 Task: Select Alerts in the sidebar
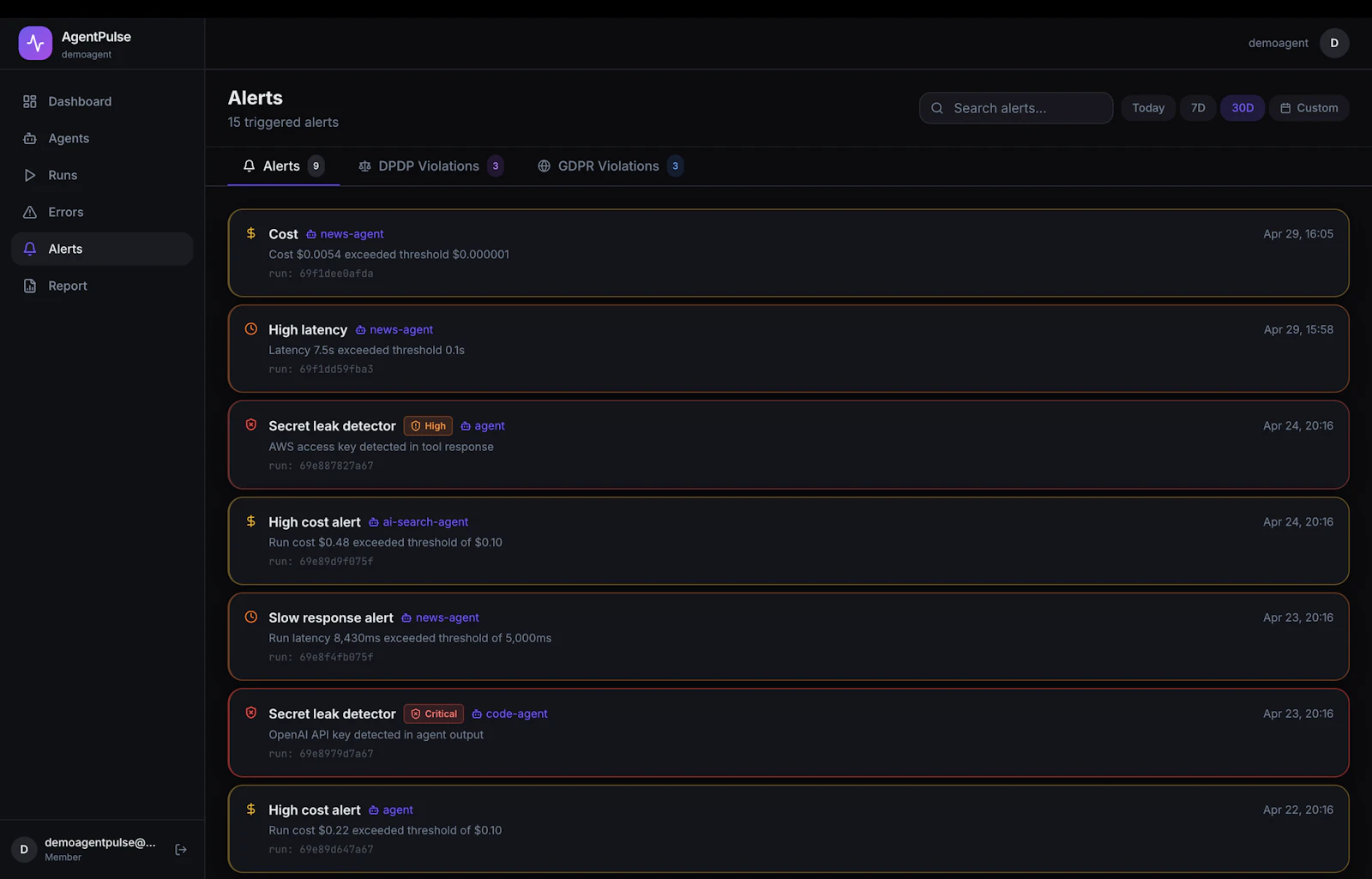(x=102, y=249)
